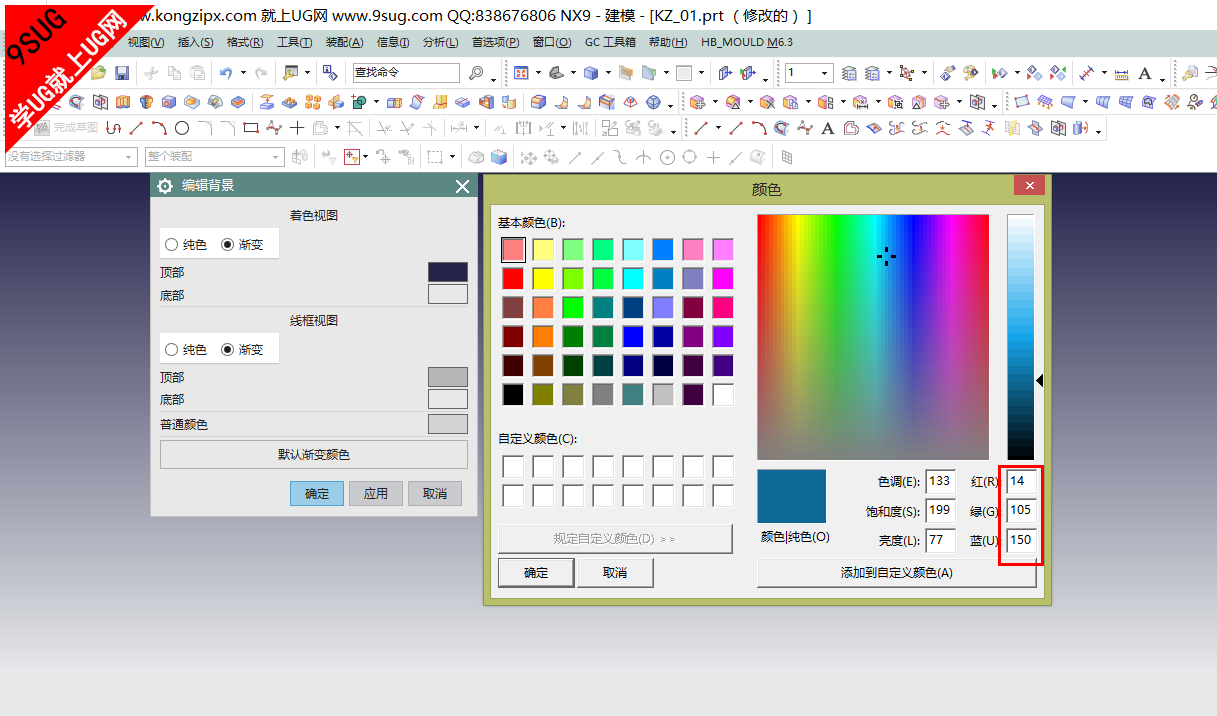
Task: Select 纯色 radio under 着色视图
Action: [x=172, y=245]
